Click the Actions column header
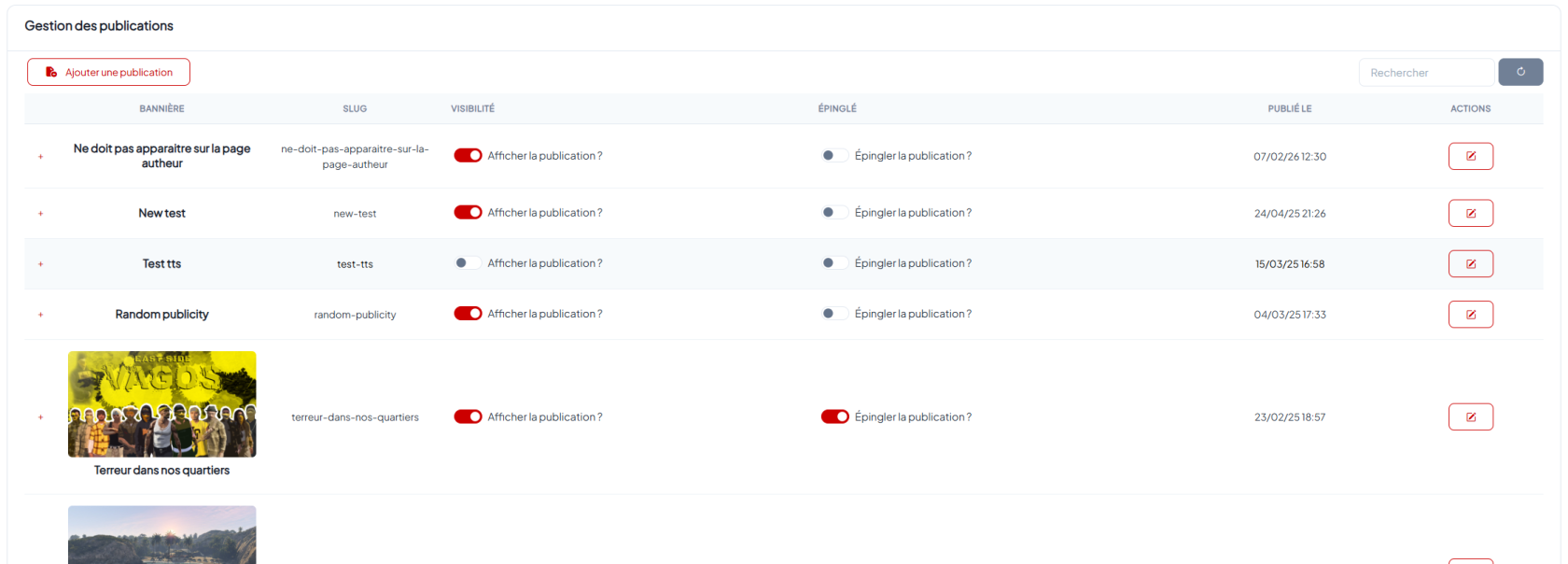The height and width of the screenshot is (564, 1568). (x=1470, y=108)
